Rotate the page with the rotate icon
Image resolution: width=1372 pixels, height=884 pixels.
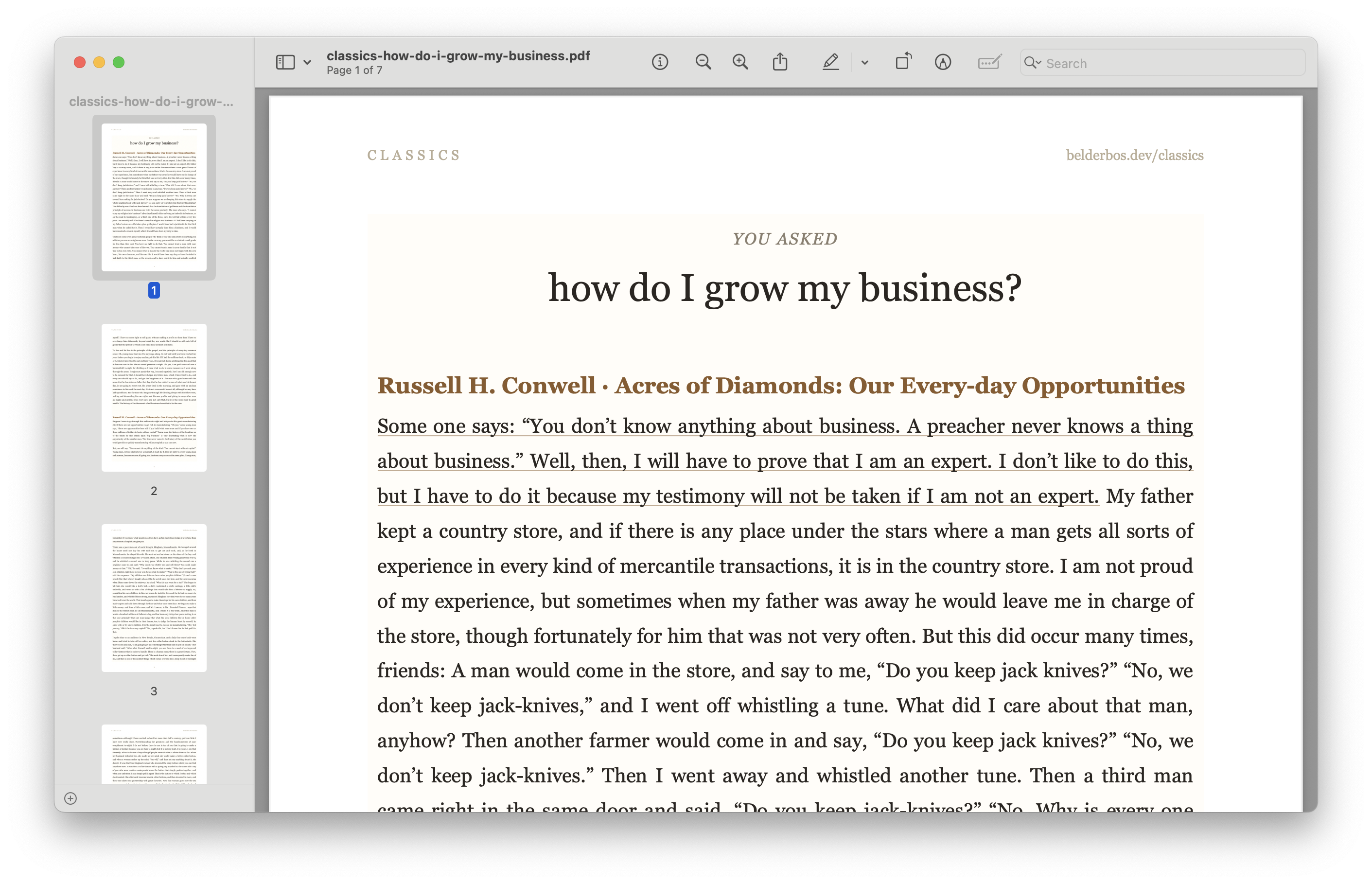[903, 61]
